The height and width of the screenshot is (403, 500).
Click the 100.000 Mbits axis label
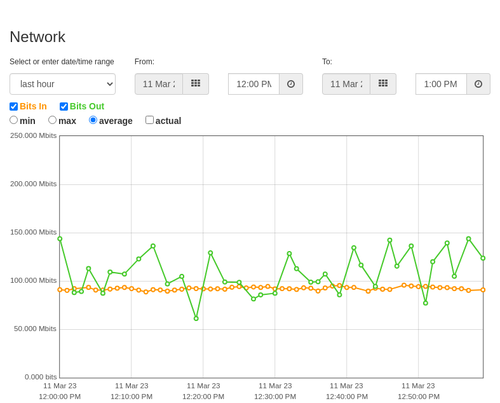pyautogui.click(x=33, y=281)
